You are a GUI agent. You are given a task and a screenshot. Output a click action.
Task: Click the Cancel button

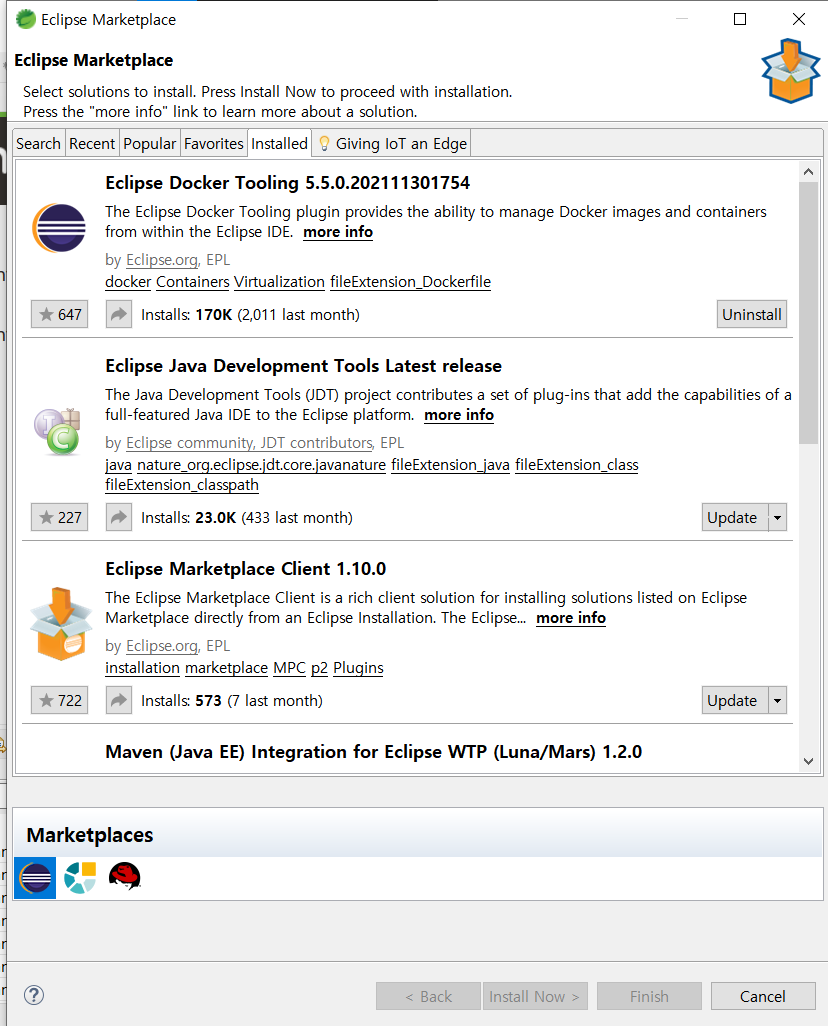click(763, 996)
